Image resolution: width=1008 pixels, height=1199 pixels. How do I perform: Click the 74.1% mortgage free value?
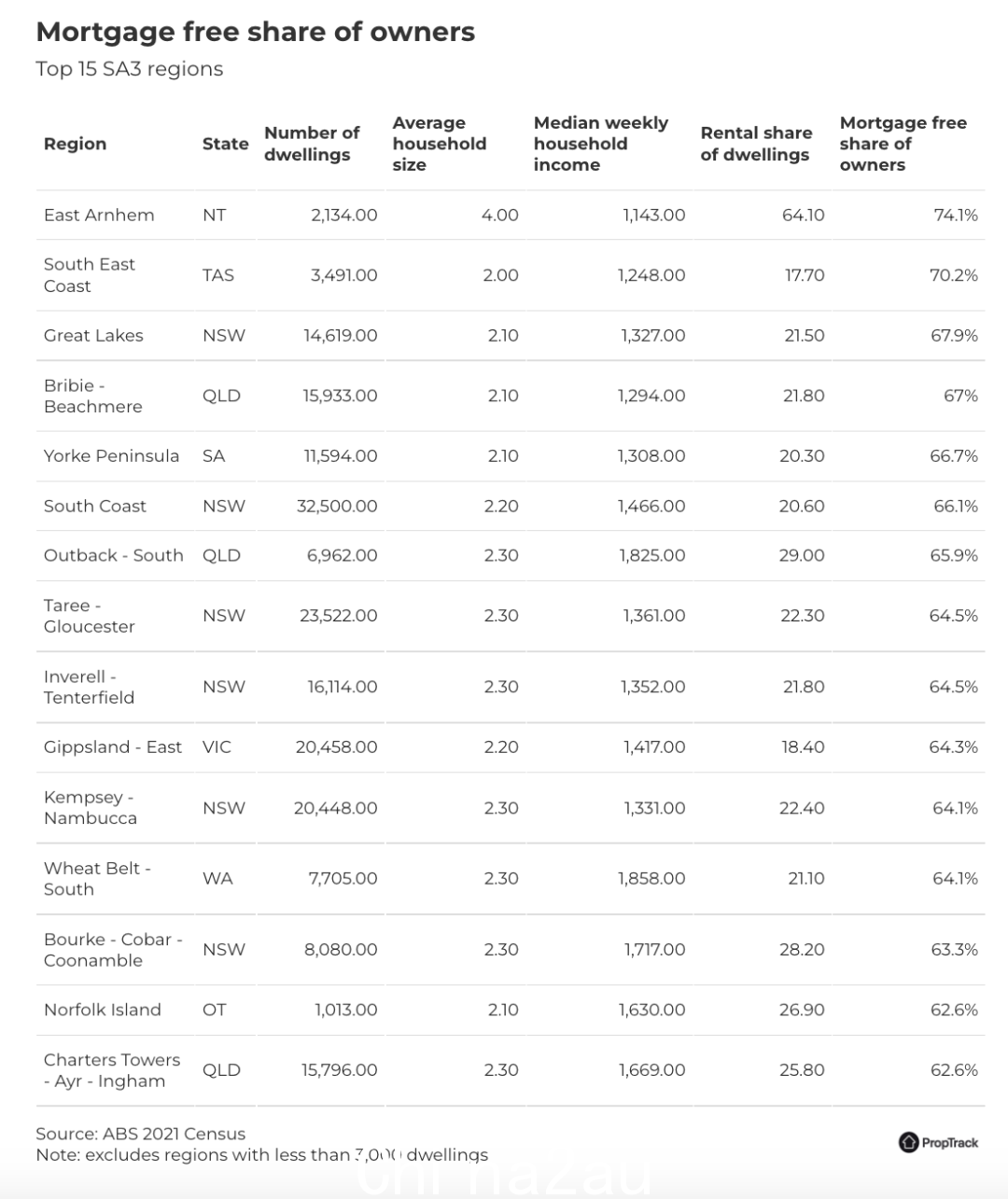click(956, 215)
